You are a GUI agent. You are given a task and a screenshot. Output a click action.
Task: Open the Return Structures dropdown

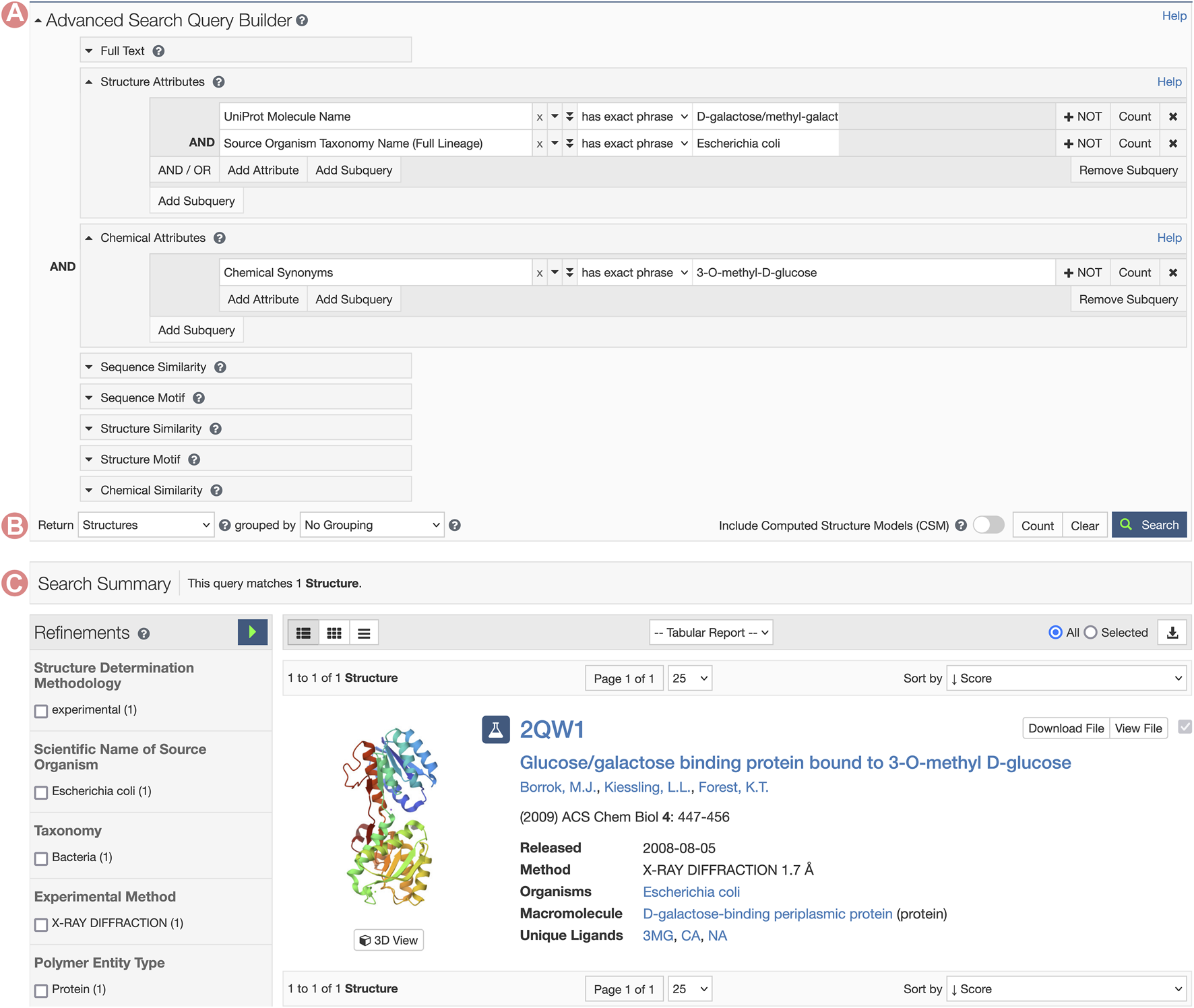[x=146, y=525]
